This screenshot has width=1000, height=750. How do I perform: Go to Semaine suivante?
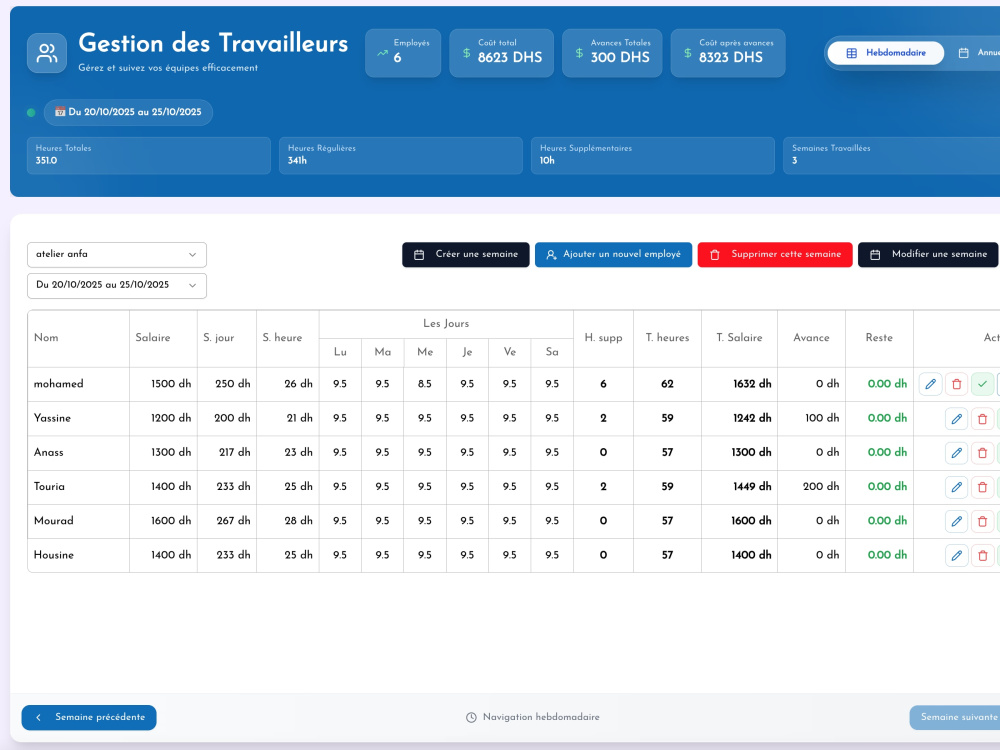[955, 717]
